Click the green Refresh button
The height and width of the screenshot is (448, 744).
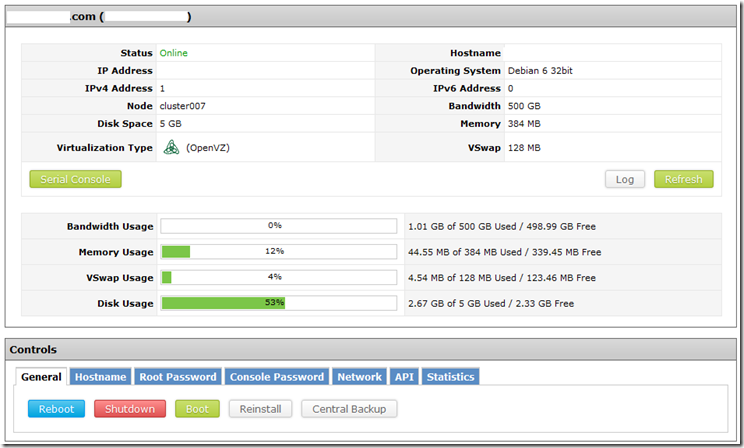tap(683, 179)
